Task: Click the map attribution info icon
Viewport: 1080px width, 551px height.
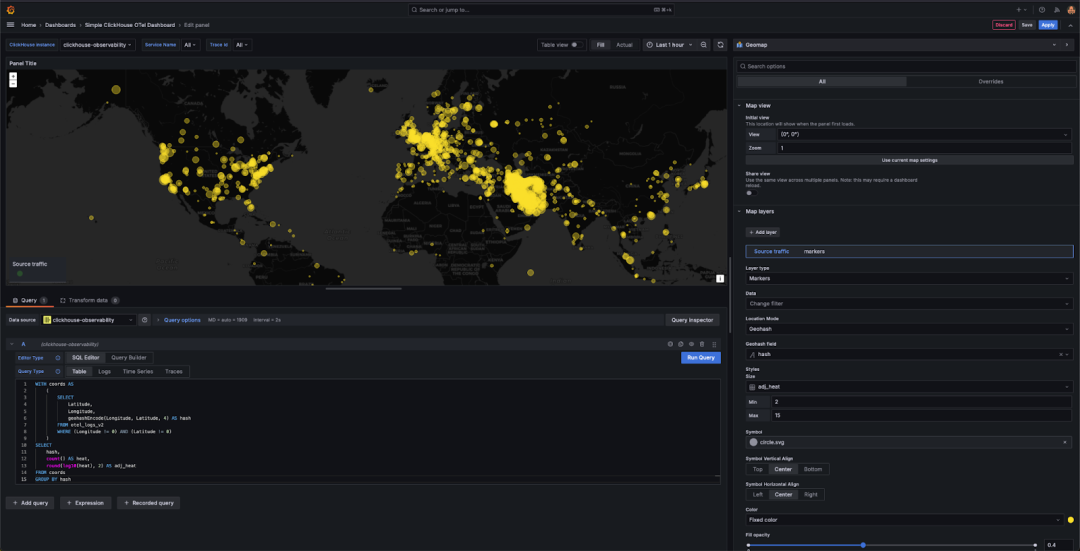Action: point(720,278)
